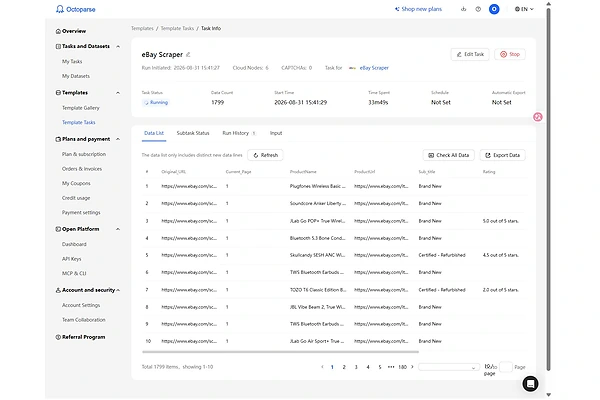Screen dimensions: 600x400
Task: Collapse the Templates sidebar section
Action: [x=118, y=93]
